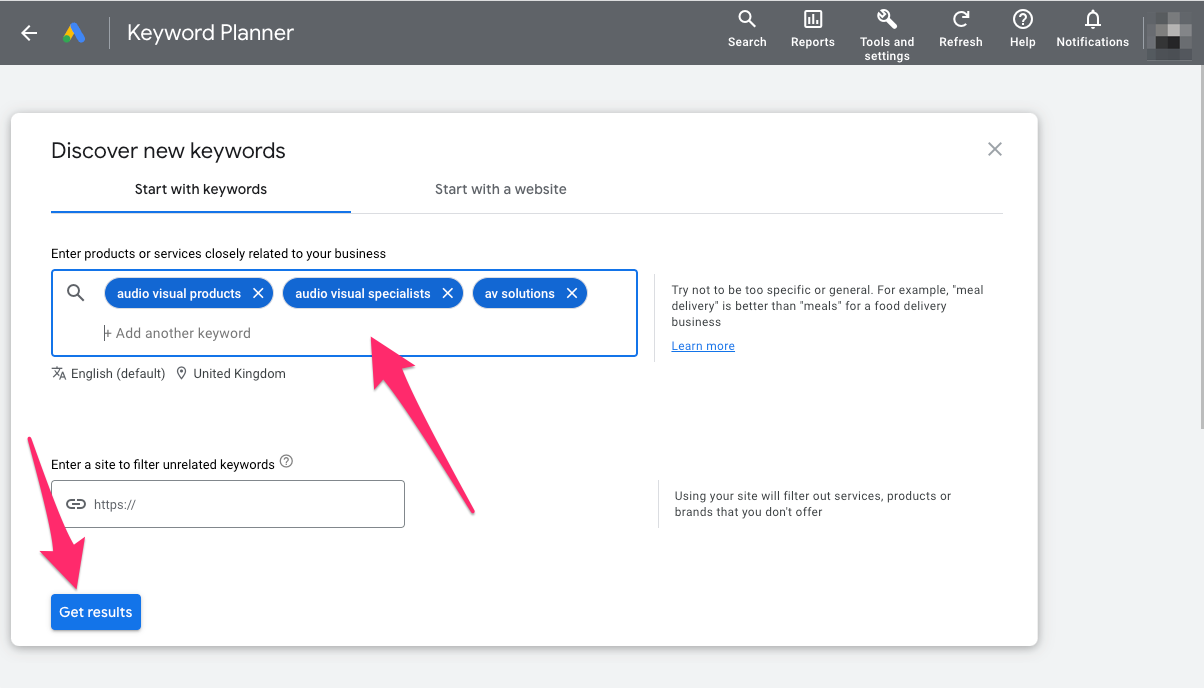Open Google Ads logo home
The height and width of the screenshot is (688, 1204).
[75, 33]
